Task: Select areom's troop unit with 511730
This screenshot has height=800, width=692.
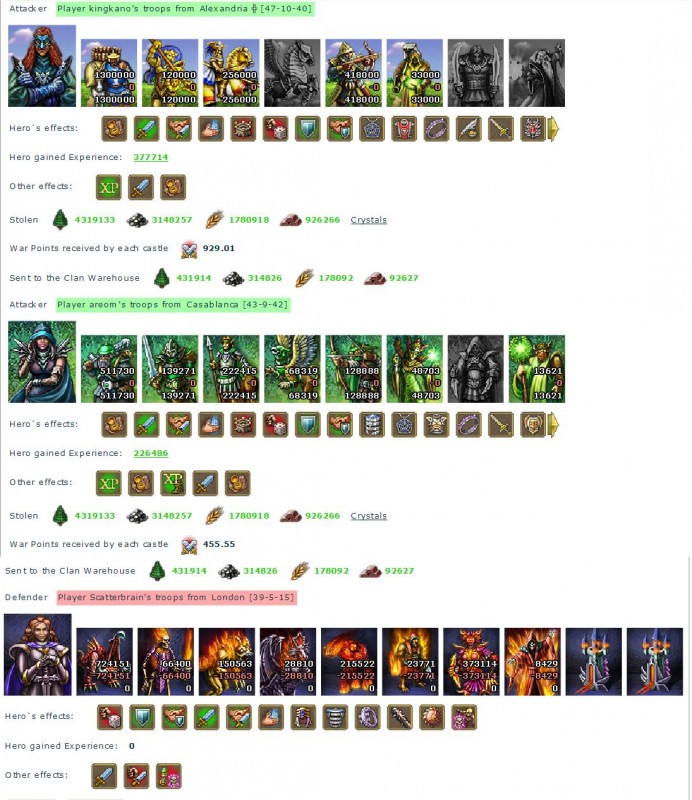Action: [109, 369]
